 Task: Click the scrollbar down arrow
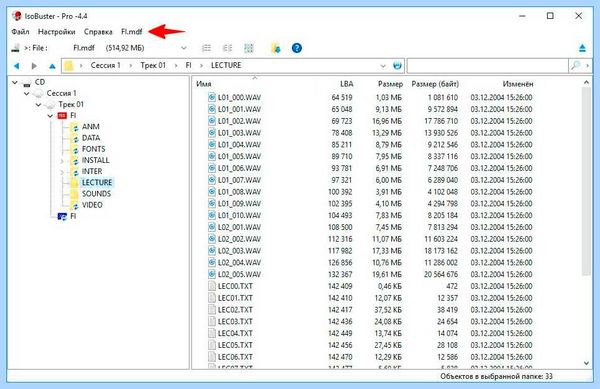tap(586, 363)
